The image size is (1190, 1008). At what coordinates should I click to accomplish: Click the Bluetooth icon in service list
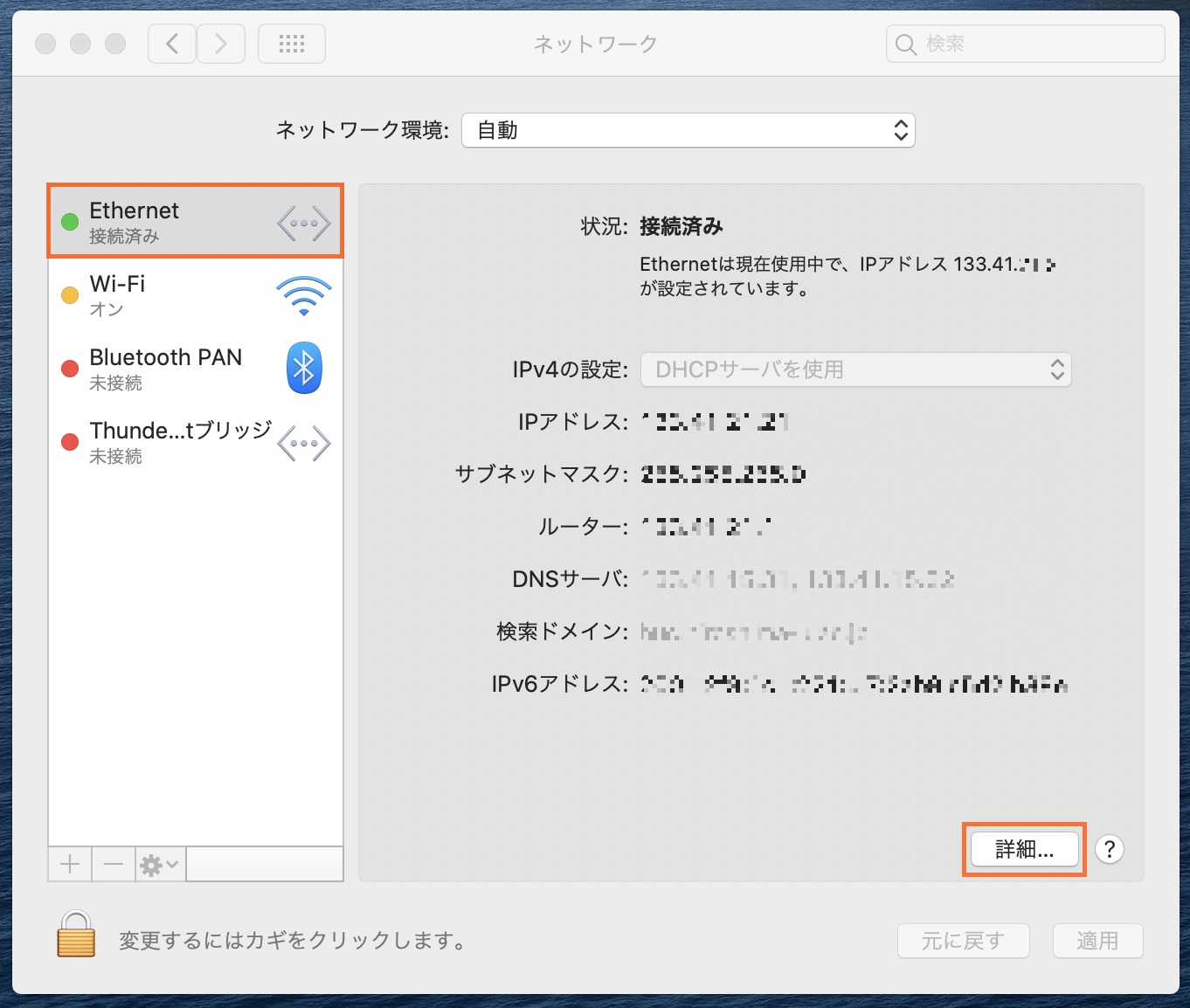point(304,368)
